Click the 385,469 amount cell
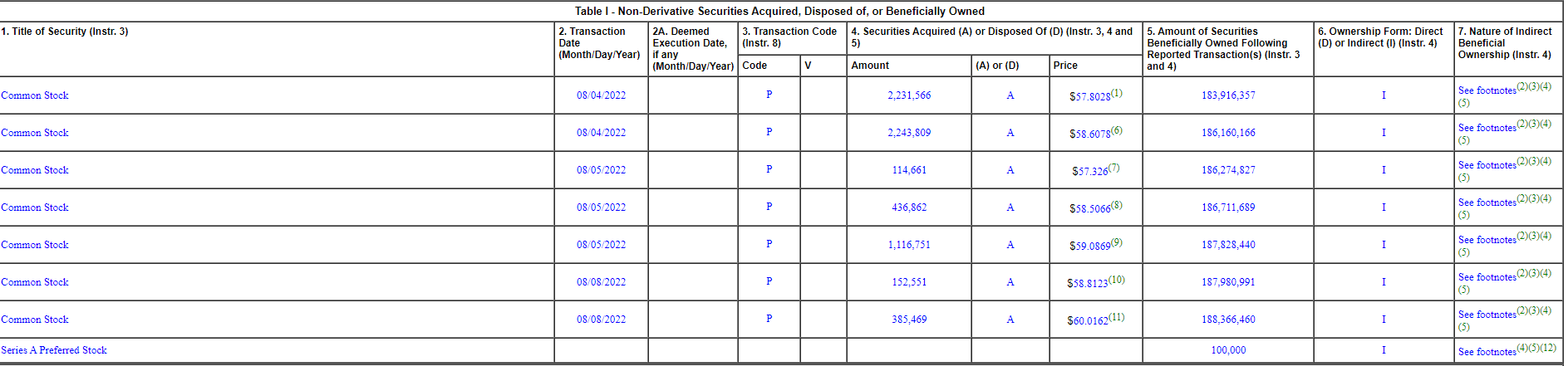This screenshot has width=1568, height=366. [x=909, y=320]
